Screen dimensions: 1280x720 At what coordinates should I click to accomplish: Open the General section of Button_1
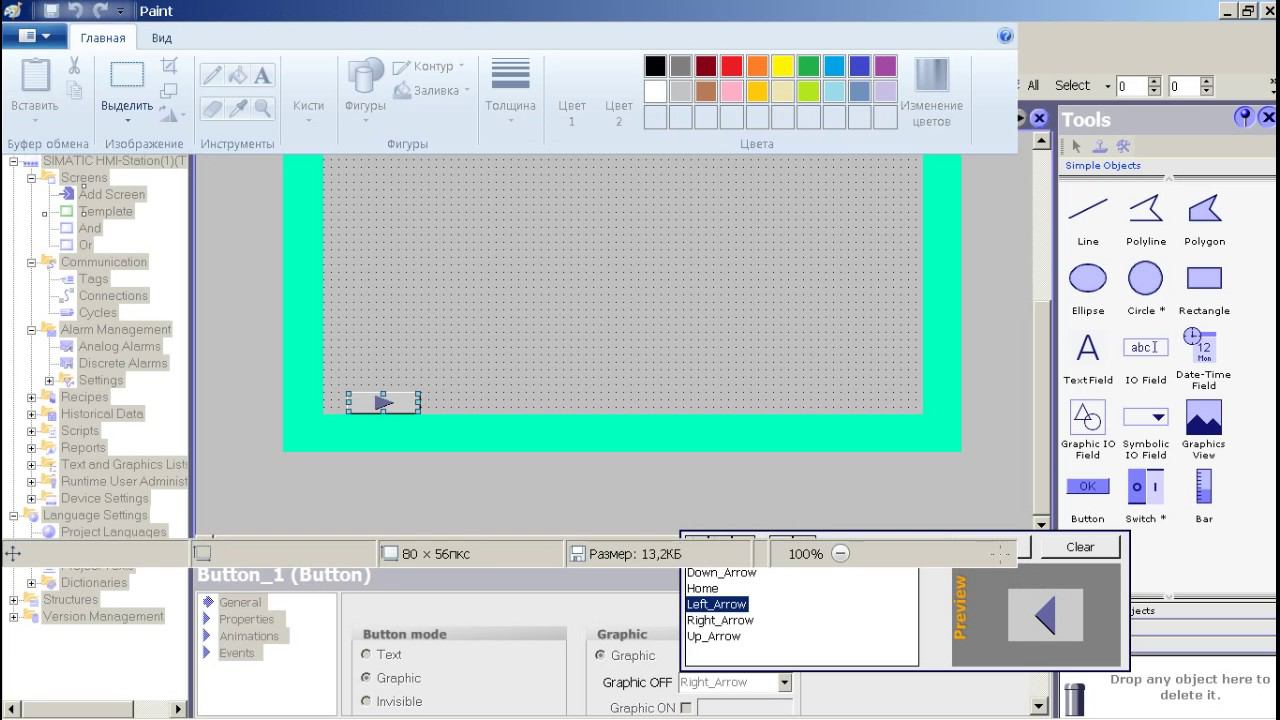[x=240, y=602]
